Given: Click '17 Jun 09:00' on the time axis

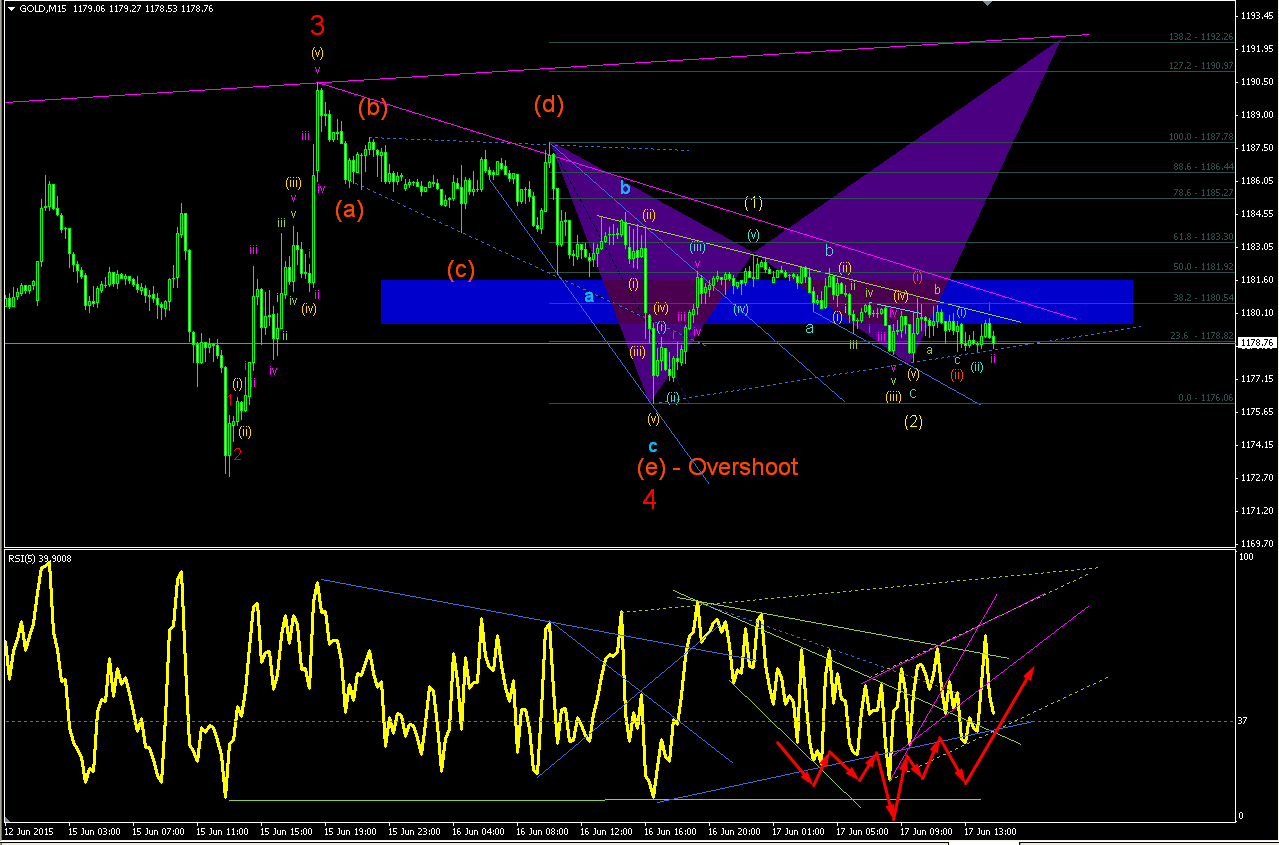Looking at the screenshot, I should (926, 831).
